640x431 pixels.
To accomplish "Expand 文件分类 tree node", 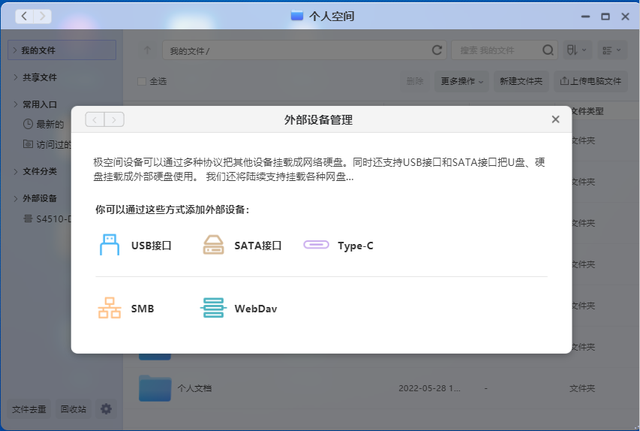I will (15, 171).
